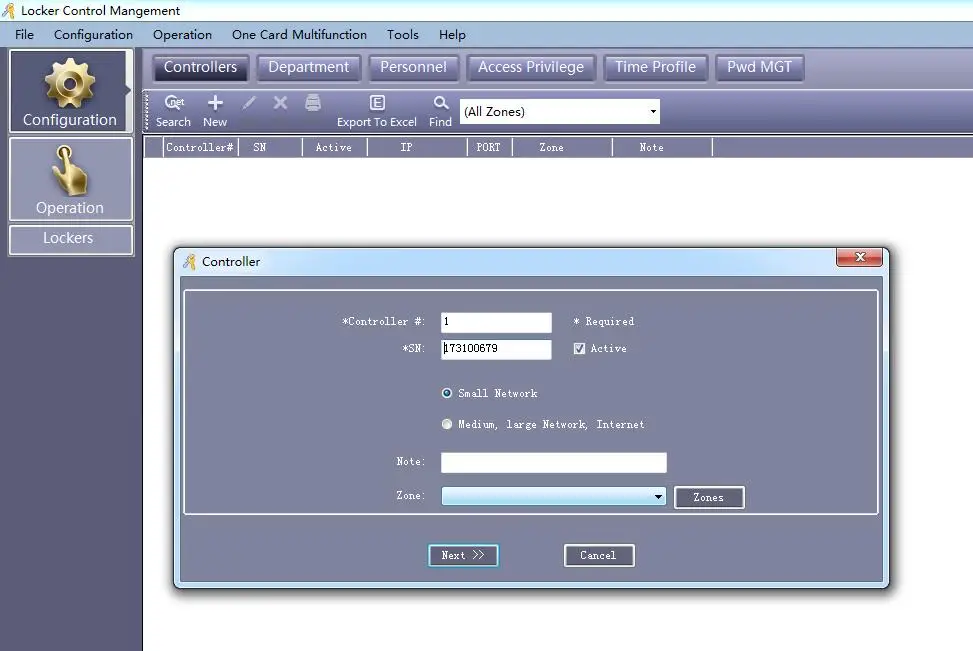The height and width of the screenshot is (651, 973).
Task: Click the Print toolbar icon
Action: point(313,102)
